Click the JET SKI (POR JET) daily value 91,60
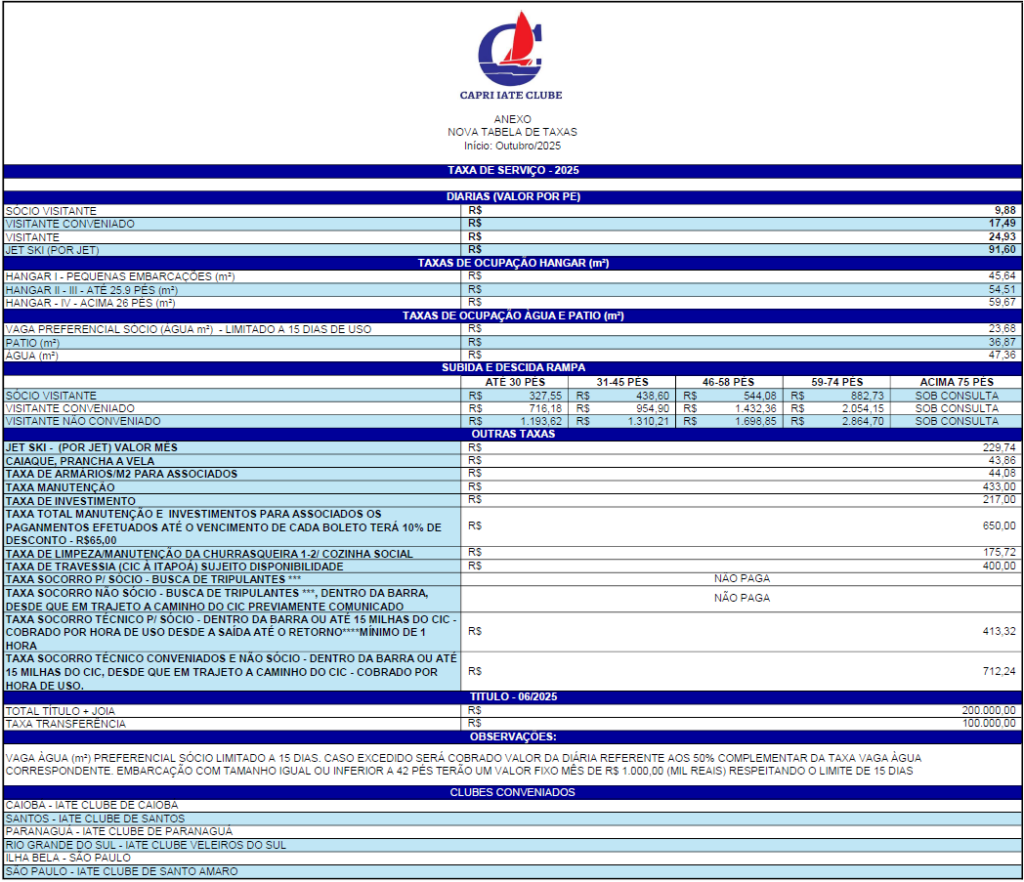The image size is (1024, 882). click(1000, 250)
